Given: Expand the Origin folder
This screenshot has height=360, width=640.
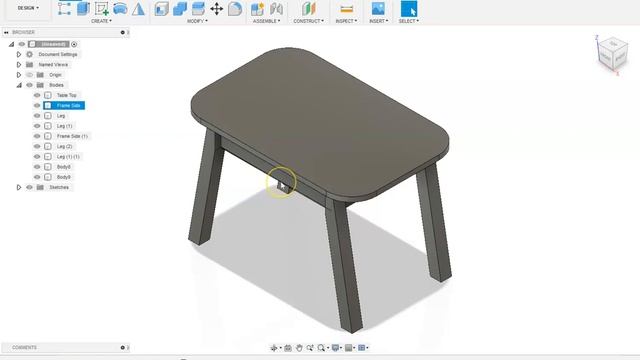Looking at the screenshot, I should click(19, 75).
